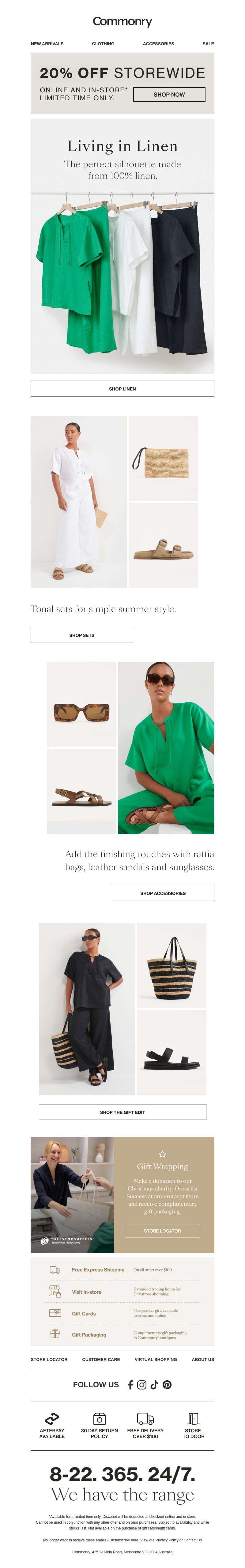The height and width of the screenshot is (1568, 245).
Task: Click the Free Express Shipping truck icon
Action: (x=55, y=1270)
